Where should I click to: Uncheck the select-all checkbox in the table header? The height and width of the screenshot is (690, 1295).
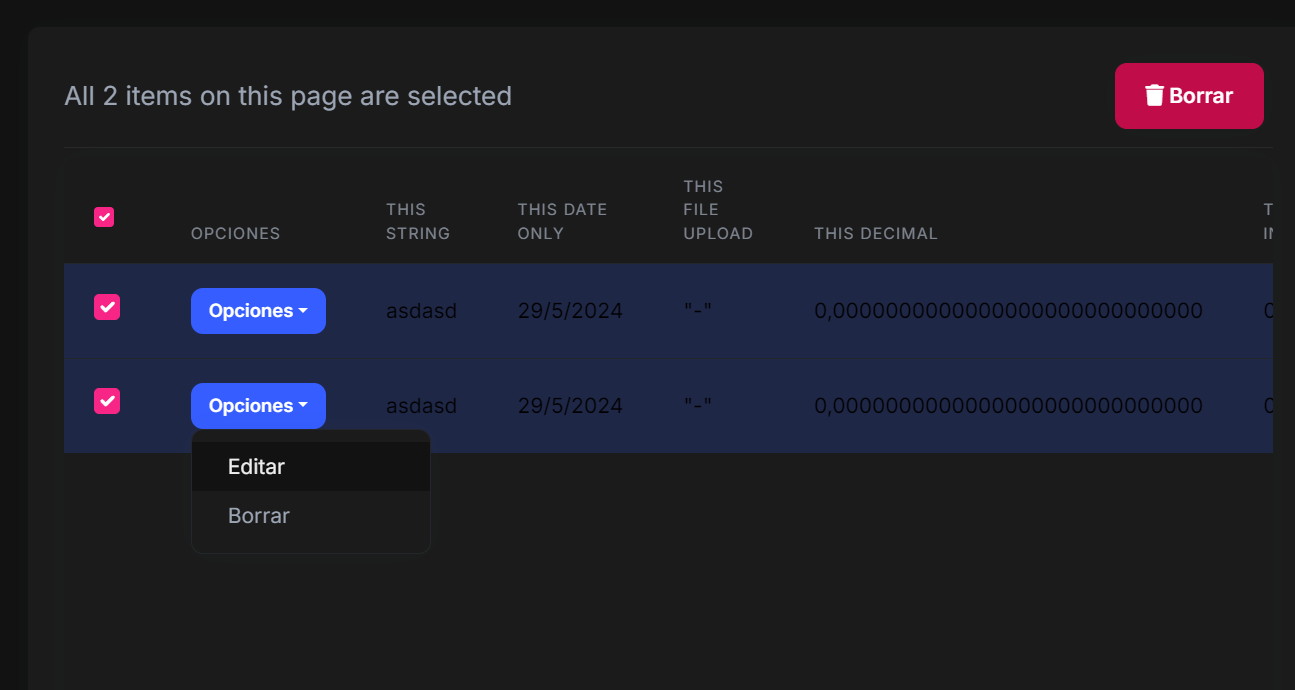(104, 217)
